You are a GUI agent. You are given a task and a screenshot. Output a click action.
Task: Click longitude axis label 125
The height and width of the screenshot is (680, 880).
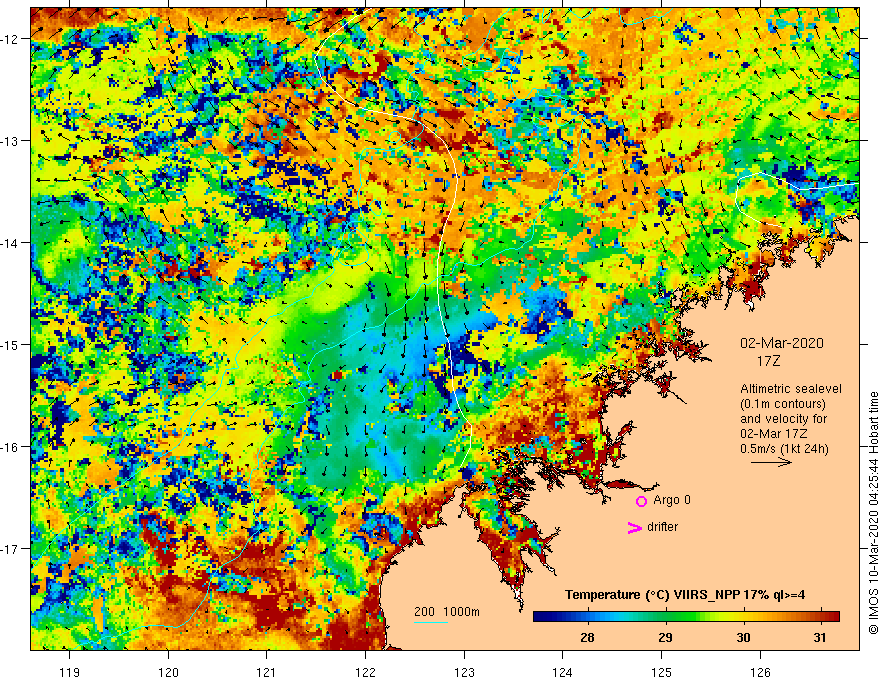click(662, 672)
